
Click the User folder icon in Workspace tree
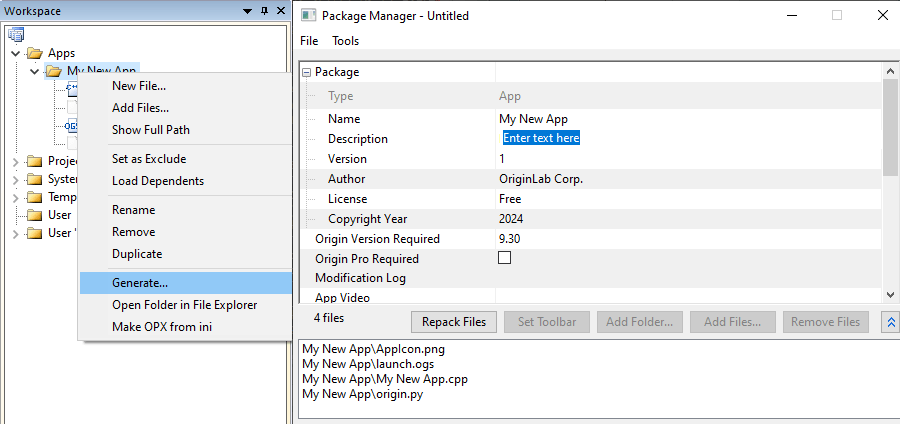coord(35,215)
